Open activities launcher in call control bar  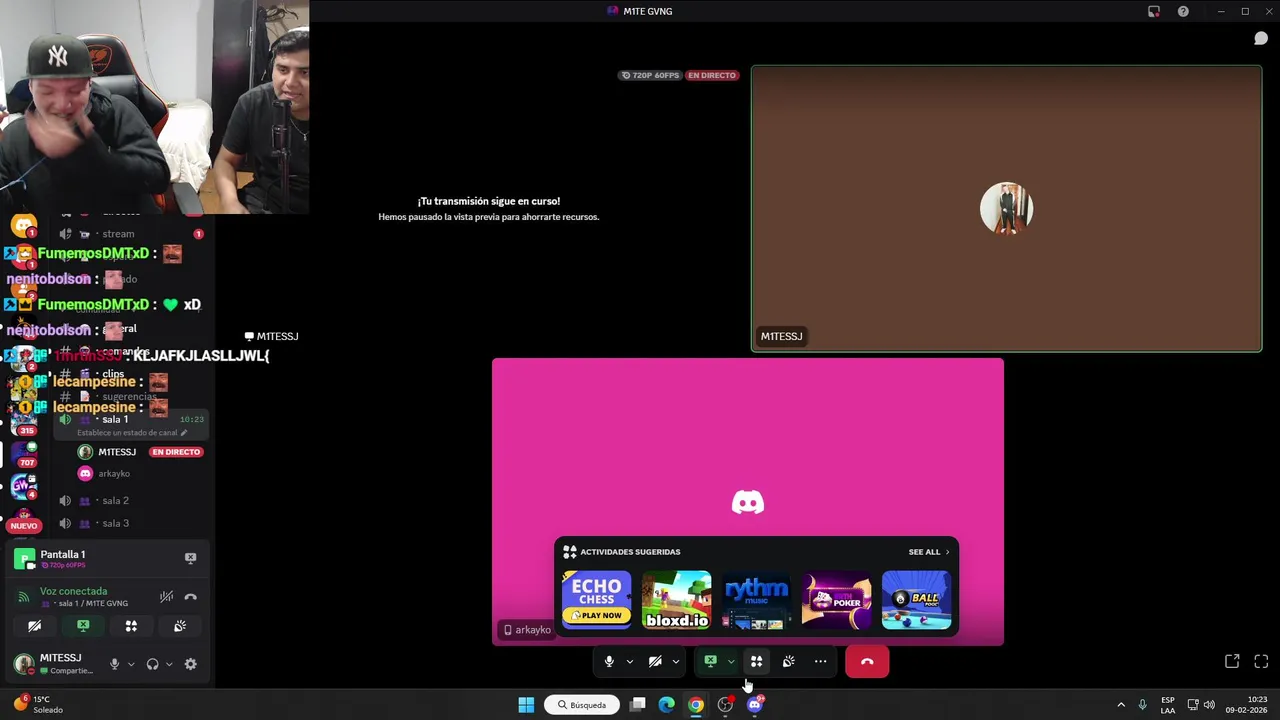point(756,661)
